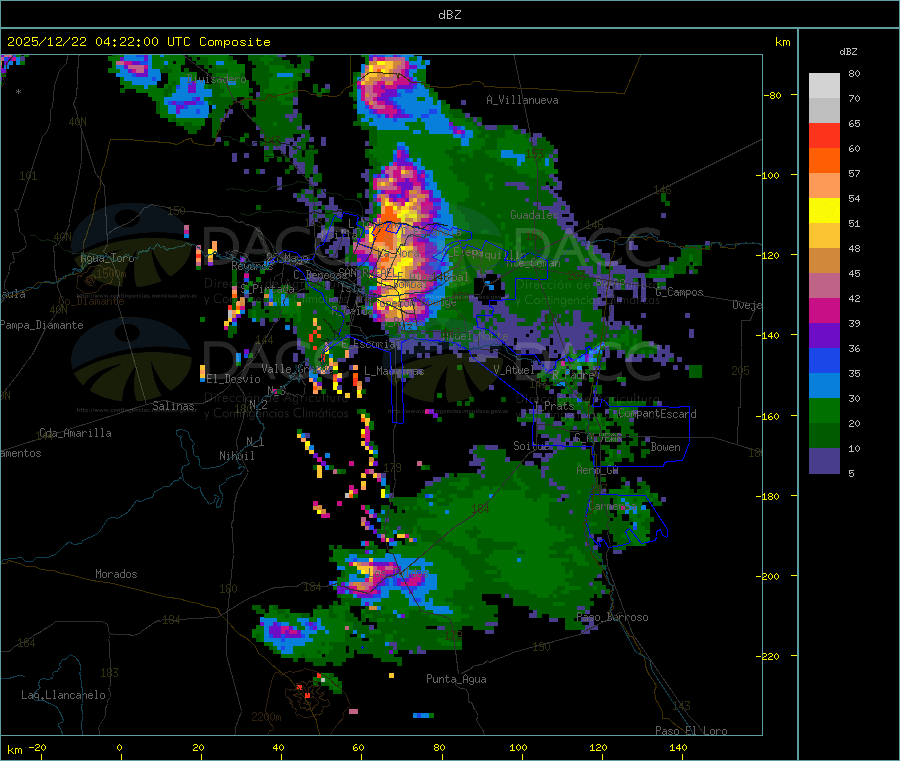The height and width of the screenshot is (761, 900).
Task: Click the -80 tick on the right axis
Action: 773,95
